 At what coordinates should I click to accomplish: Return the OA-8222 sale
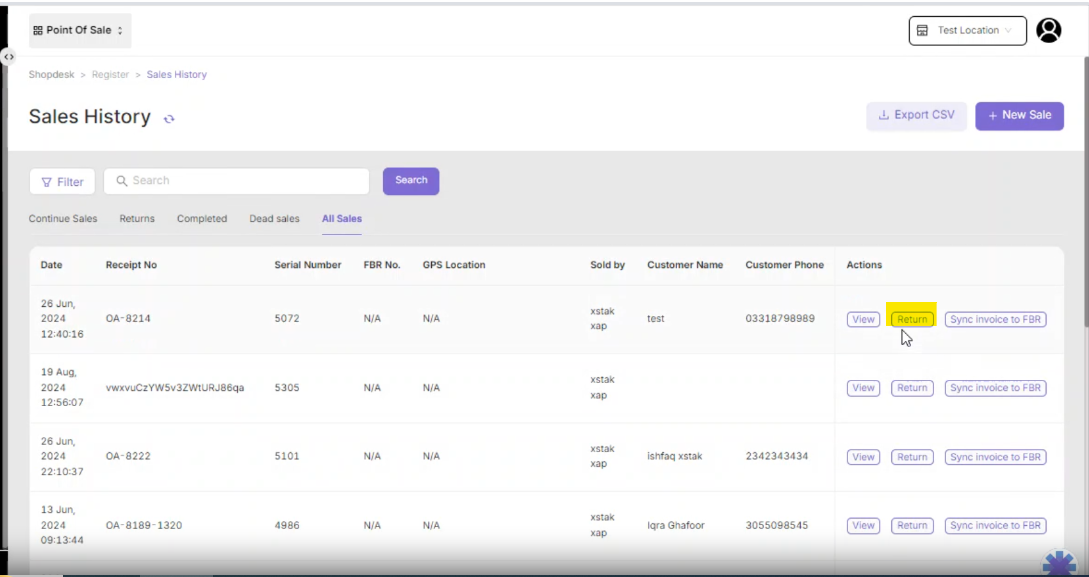coord(912,457)
